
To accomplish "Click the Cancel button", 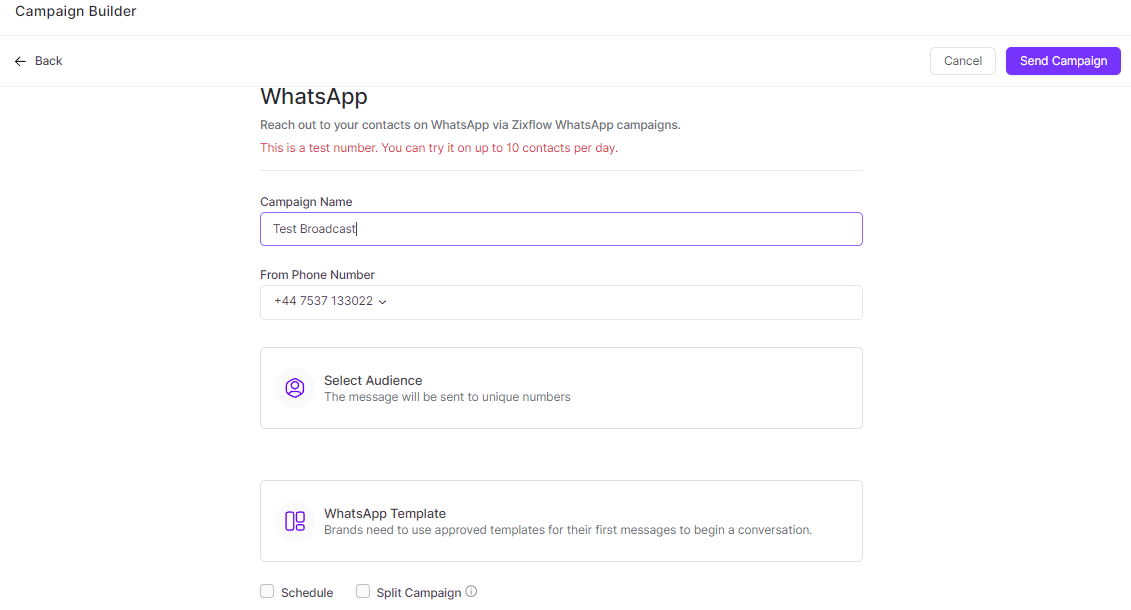I will tap(962, 60).
